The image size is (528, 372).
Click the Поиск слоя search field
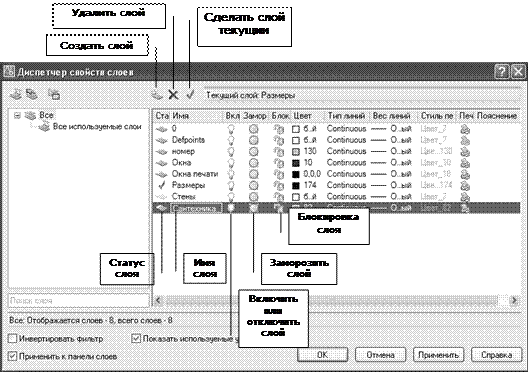point(78,300)
